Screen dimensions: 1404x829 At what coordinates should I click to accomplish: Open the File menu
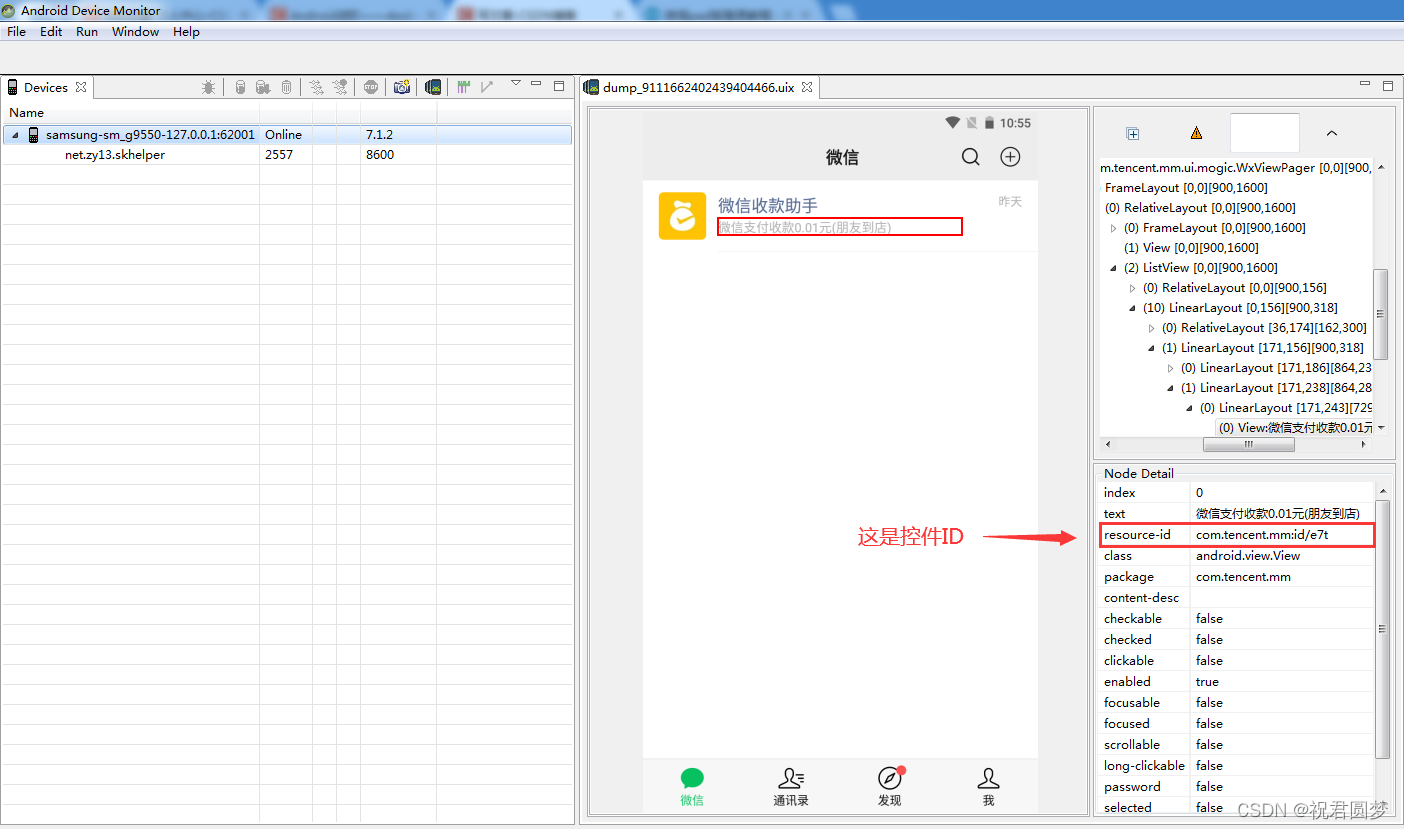point(17,32)
